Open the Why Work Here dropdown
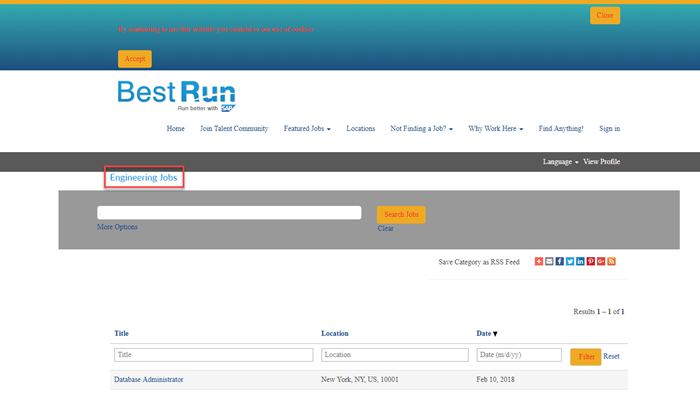The image size is (700, 401). 496,129
